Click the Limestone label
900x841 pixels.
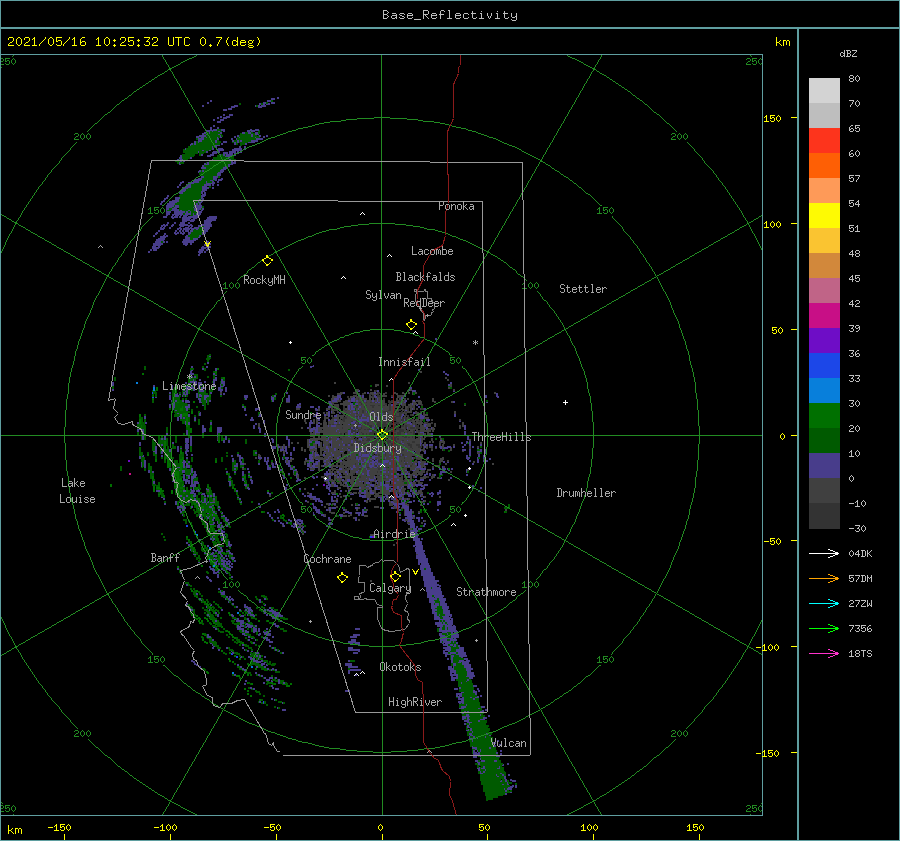pos(189,386)
